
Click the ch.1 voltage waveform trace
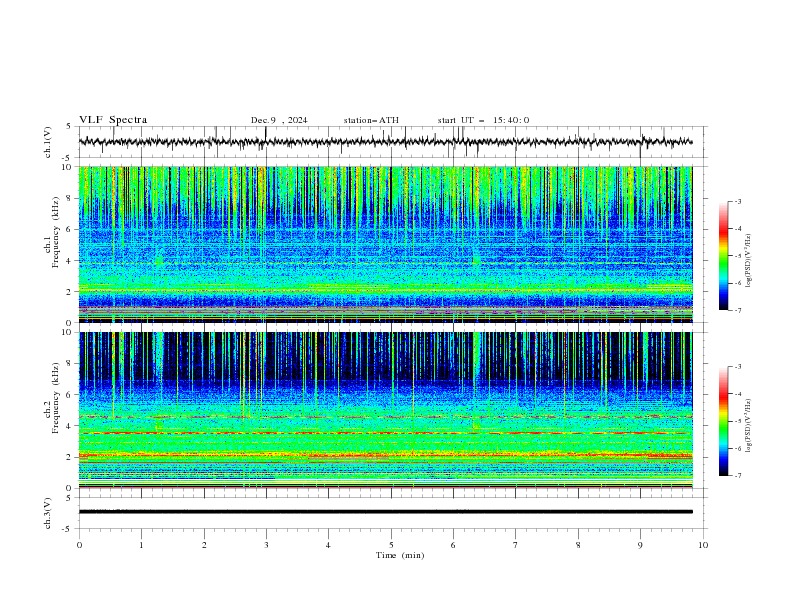(x=385, y=142)
